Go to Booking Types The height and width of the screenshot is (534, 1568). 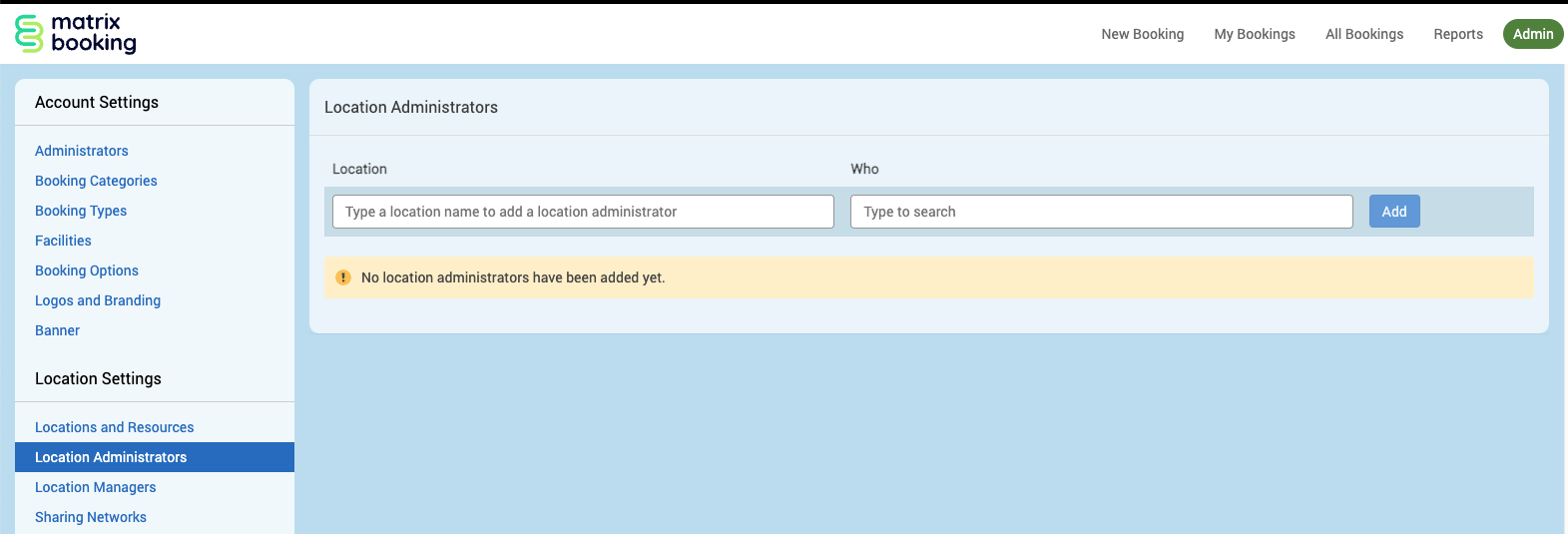click(81, 211)
